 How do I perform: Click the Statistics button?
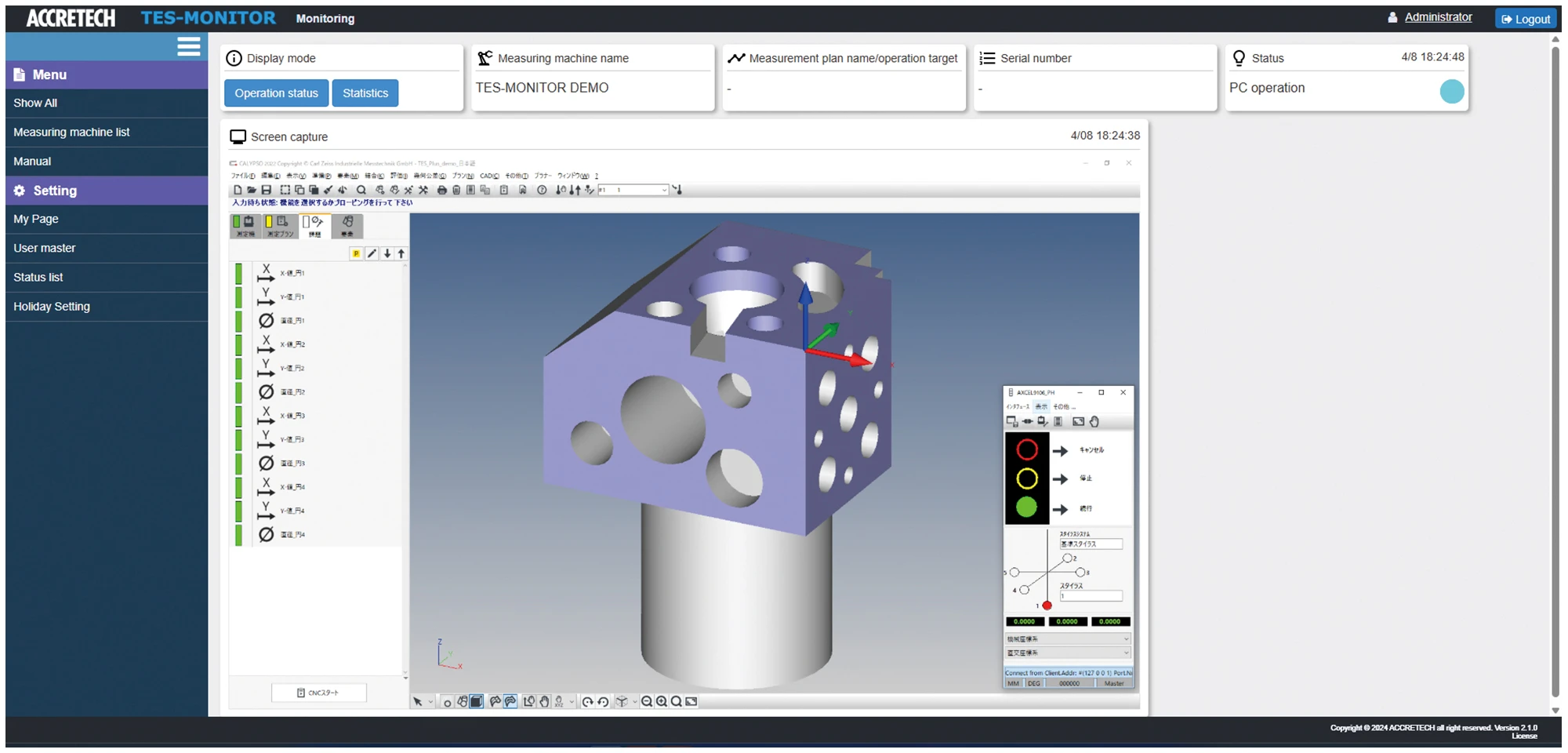365,93
